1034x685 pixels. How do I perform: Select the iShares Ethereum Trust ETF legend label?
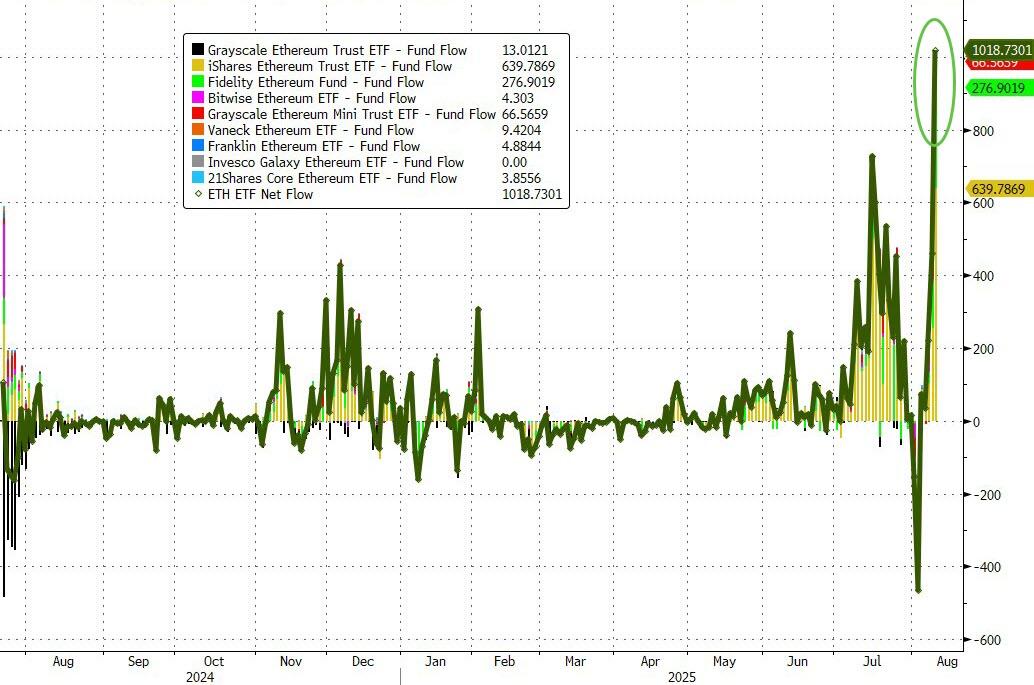[x=330, y=66]
